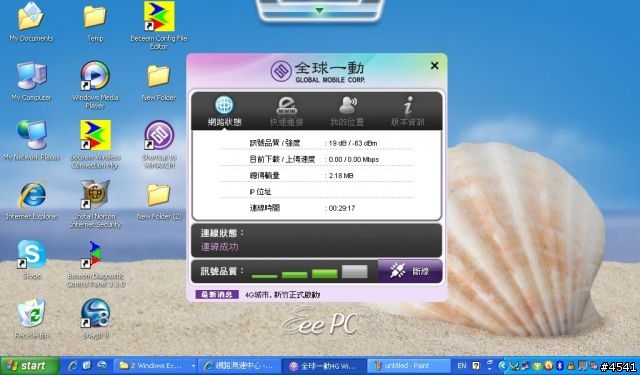Click the 連線成功 connection status text
640x375 pixels.
click(x=220, y=247)
